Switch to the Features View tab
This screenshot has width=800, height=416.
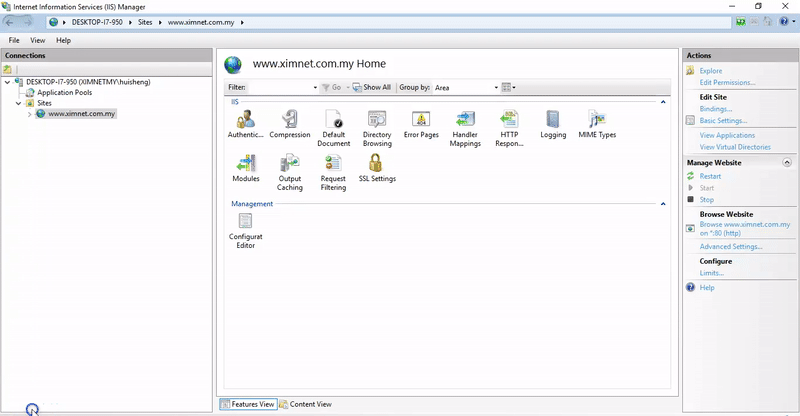[248, 404]
